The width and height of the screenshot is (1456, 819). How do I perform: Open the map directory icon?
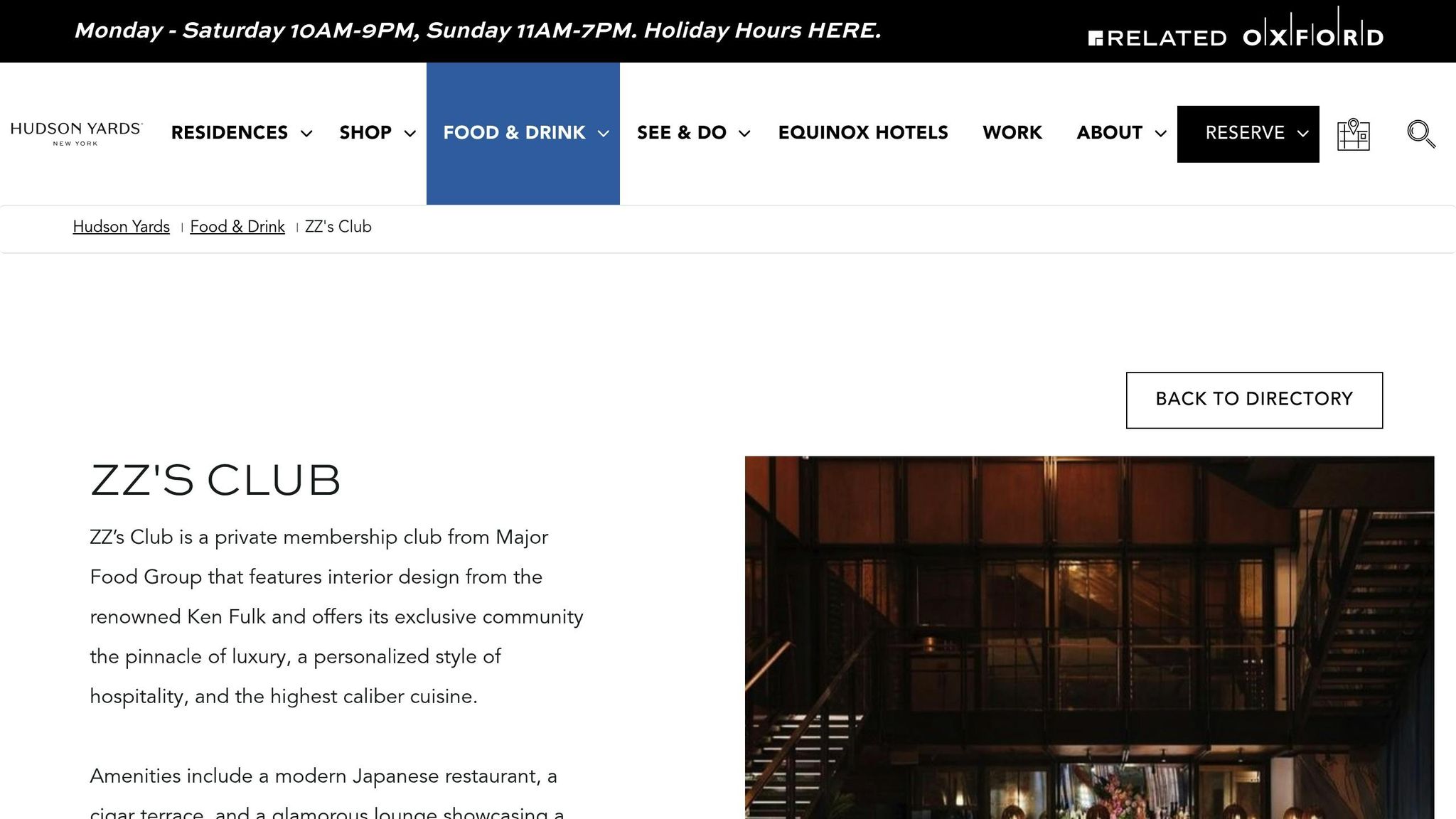coord(1353,134)
